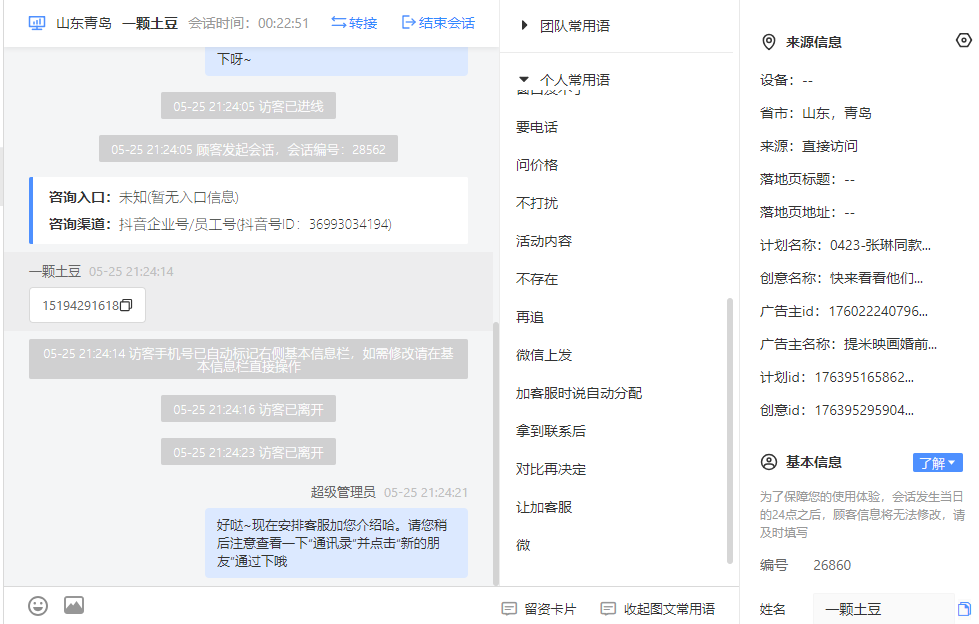End the chat with 结束会话
This screenshot has width=979, height=624.
tap(438, 23)
